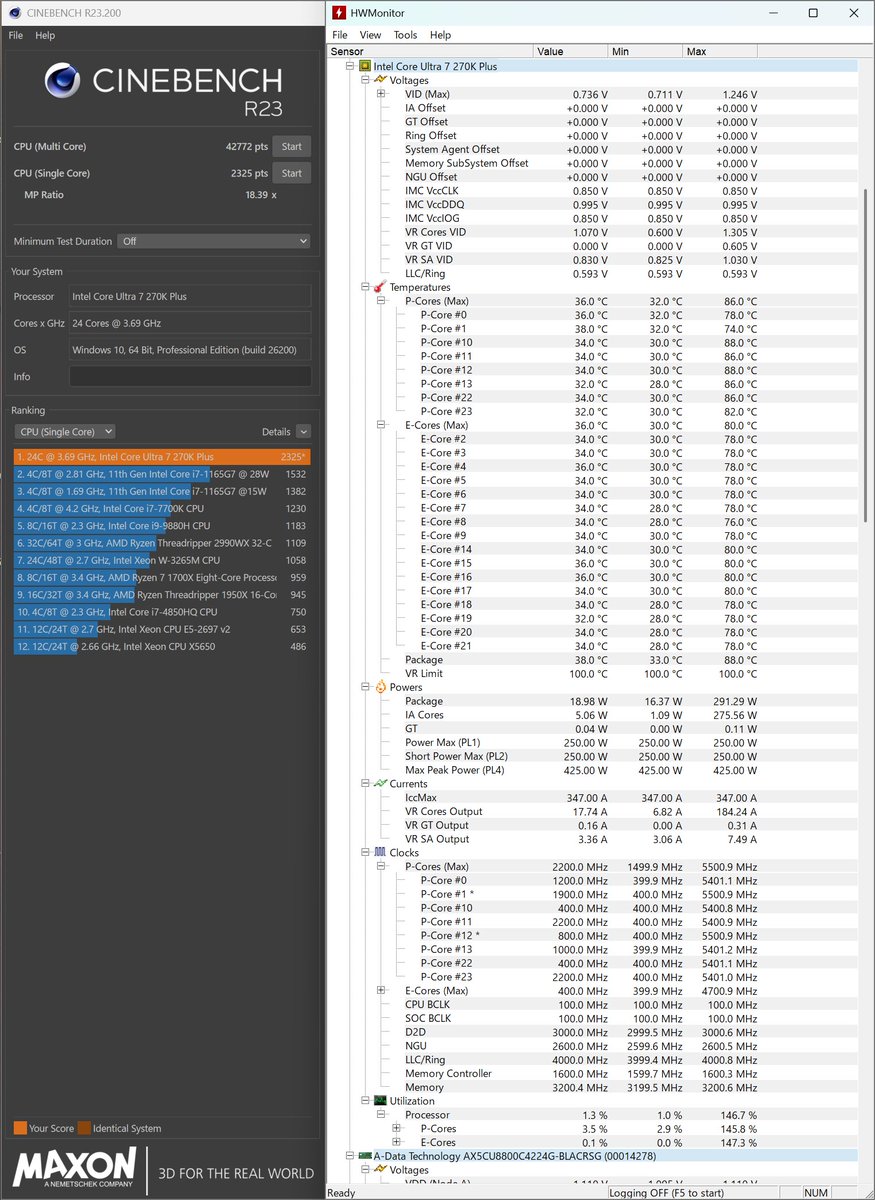This screenshot has width=875, height=1200.
Task: Click the Intel Core Ultra 7 CPU chip icon
Action: coord(365,67)
